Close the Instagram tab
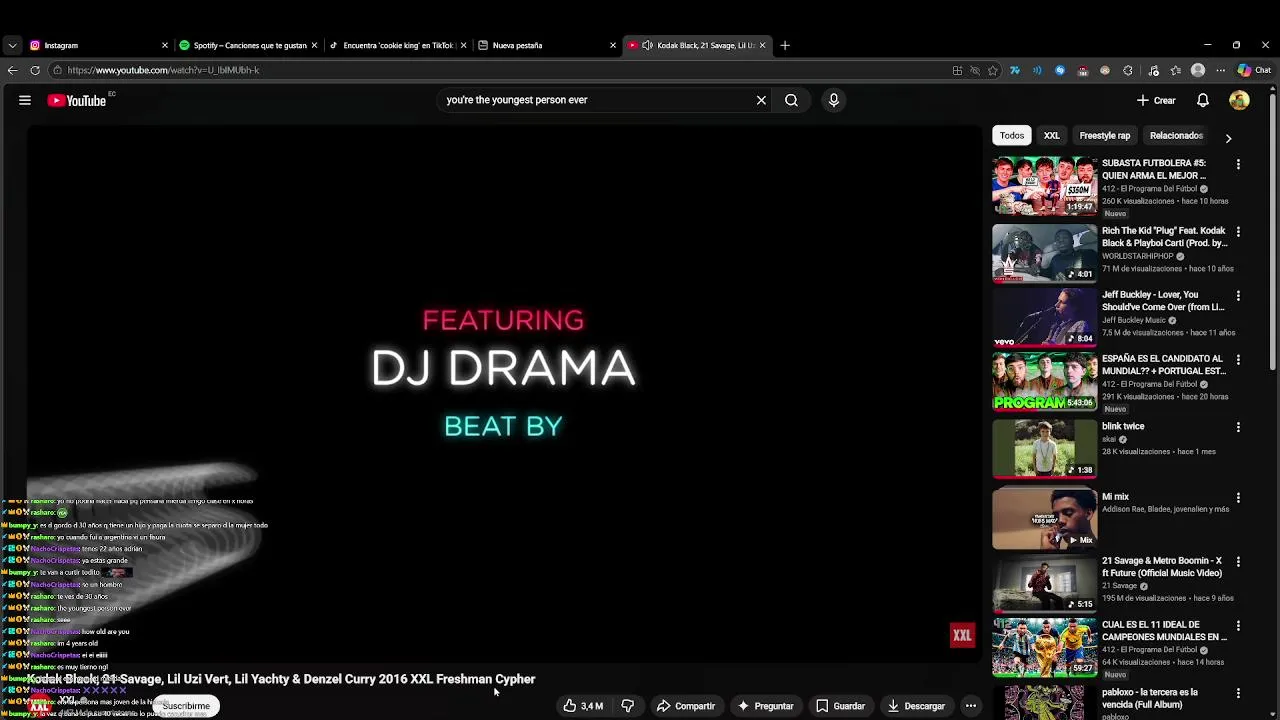This screenshot has height=720, width=1280. click(x=165, y=45)
